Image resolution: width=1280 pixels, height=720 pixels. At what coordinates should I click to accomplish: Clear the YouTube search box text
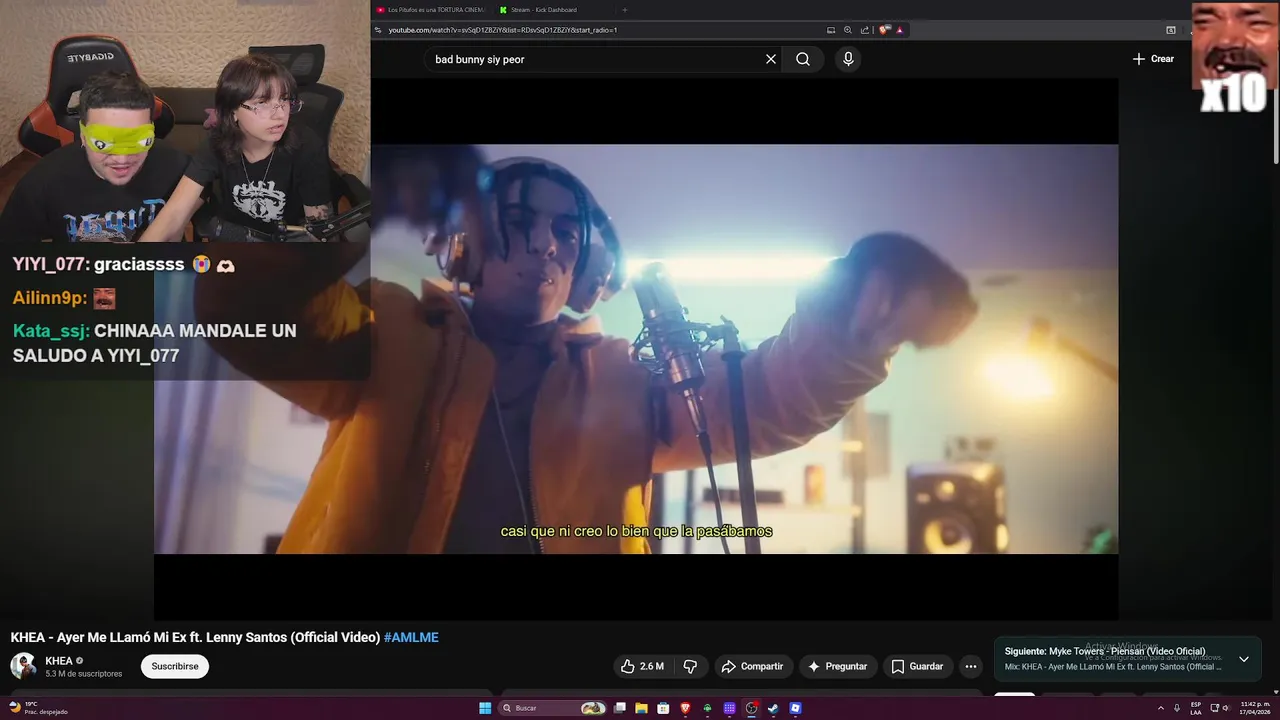(771, 59)
